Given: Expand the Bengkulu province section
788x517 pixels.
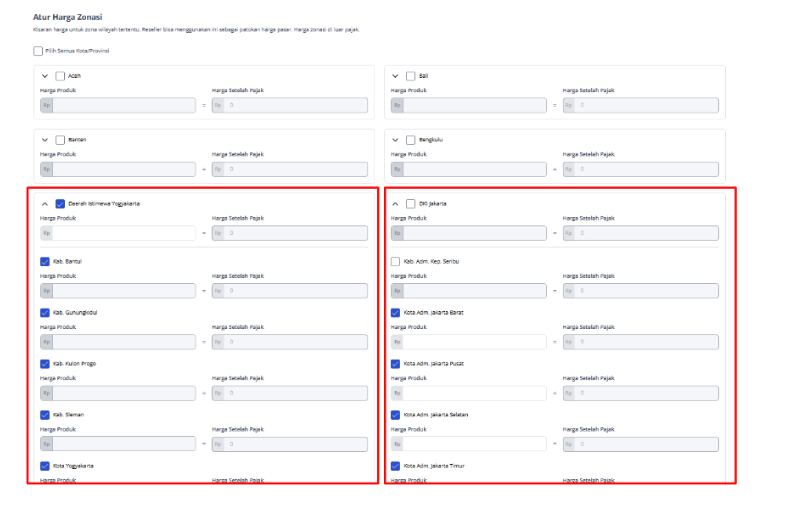Looking at the screenshot, I should pyautogui.click(x=396, y=140).
